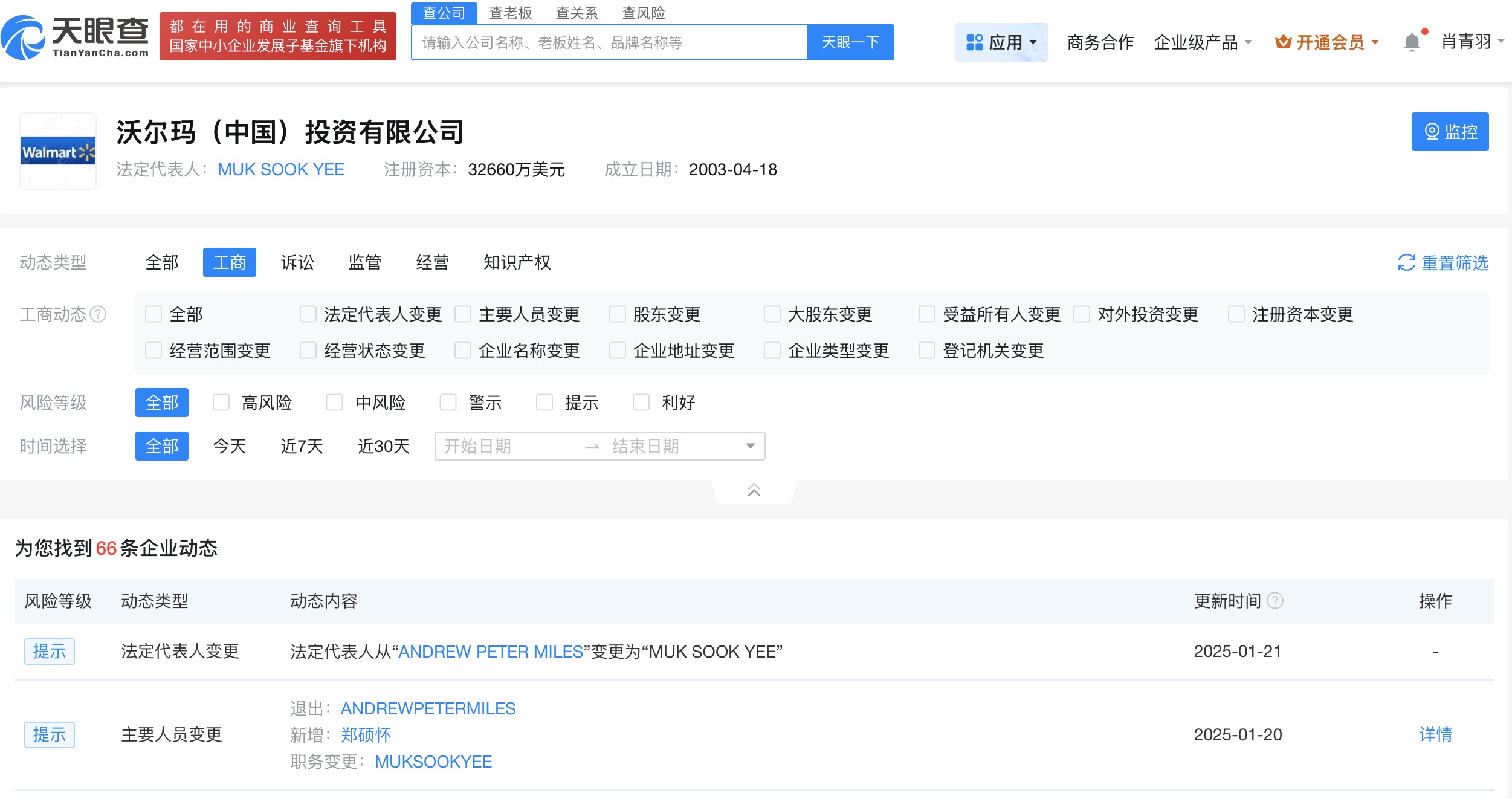
Task: Click the reset filter refresh icon
Action: (1406, 263)
